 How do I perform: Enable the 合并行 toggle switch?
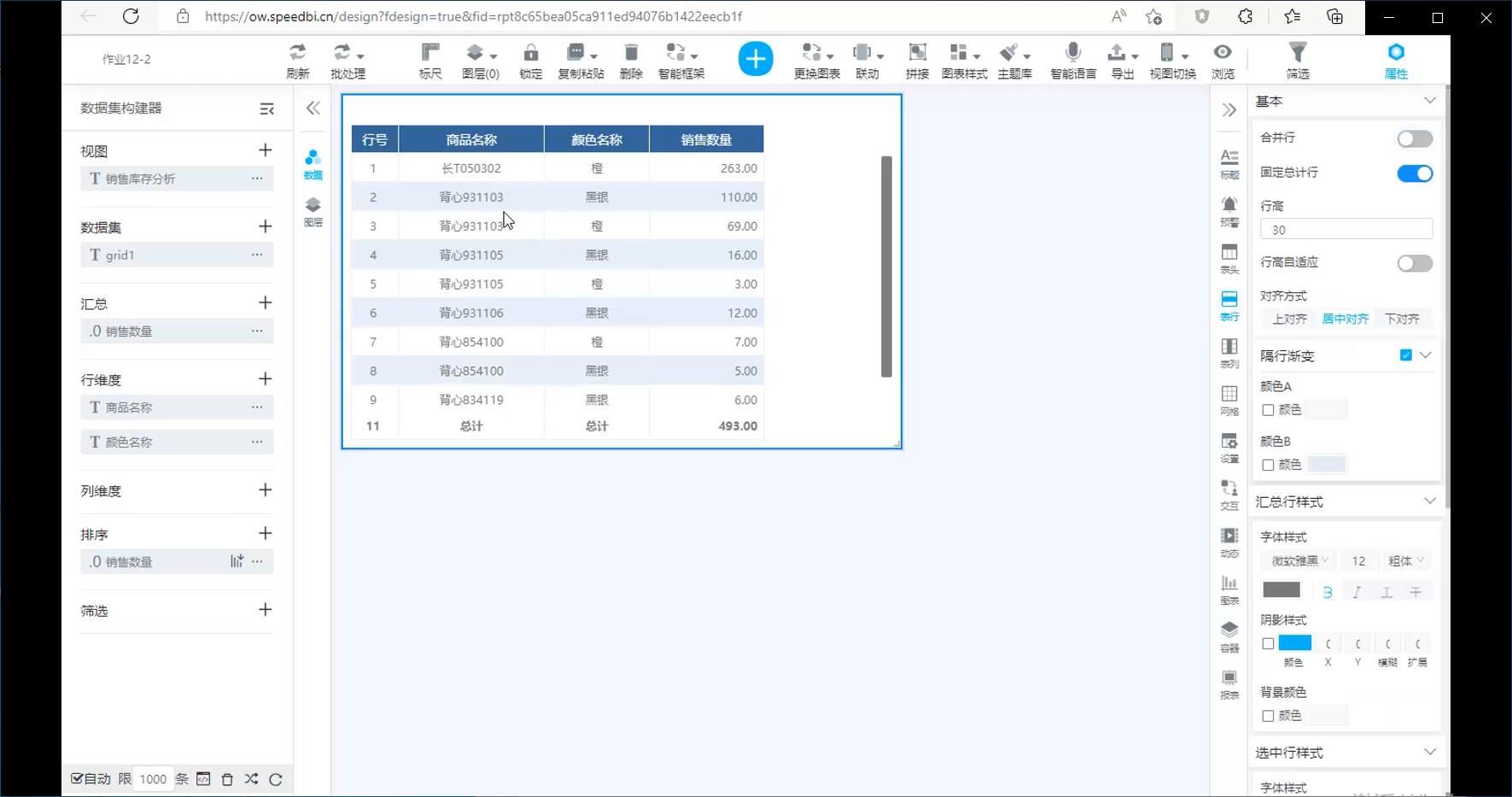(1414, 138)
